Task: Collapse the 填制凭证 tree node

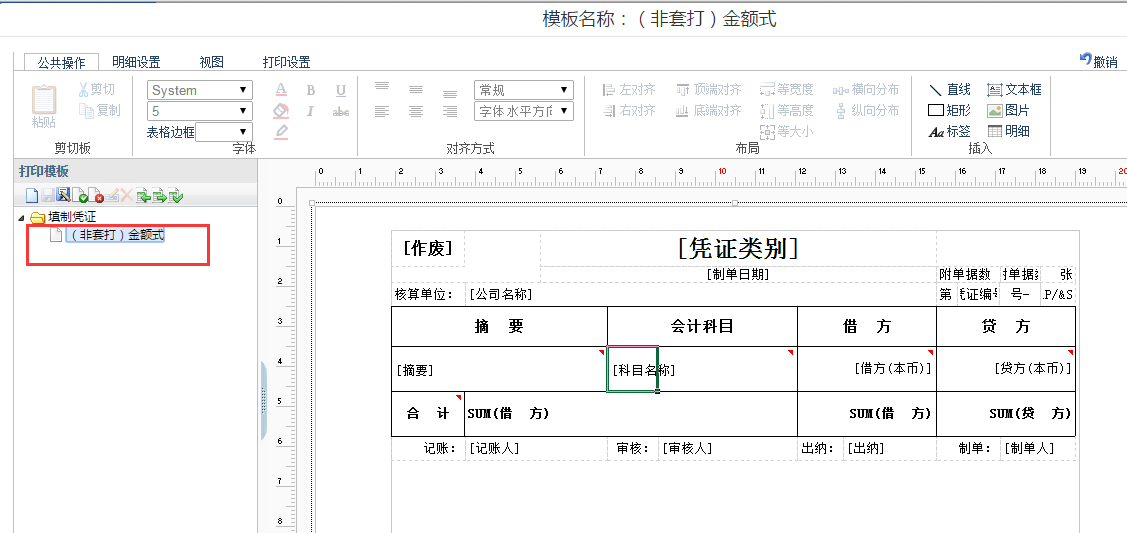Action: tap(22, 217)
